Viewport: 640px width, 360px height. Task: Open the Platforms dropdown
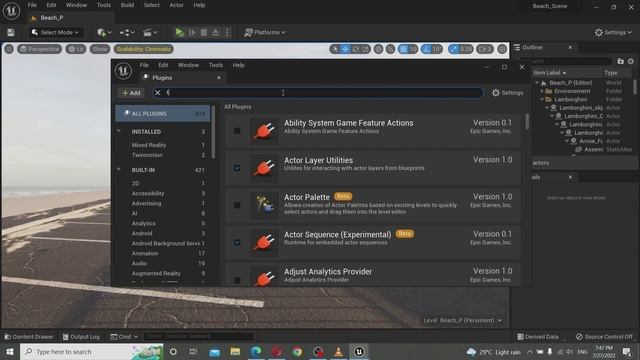264,32
